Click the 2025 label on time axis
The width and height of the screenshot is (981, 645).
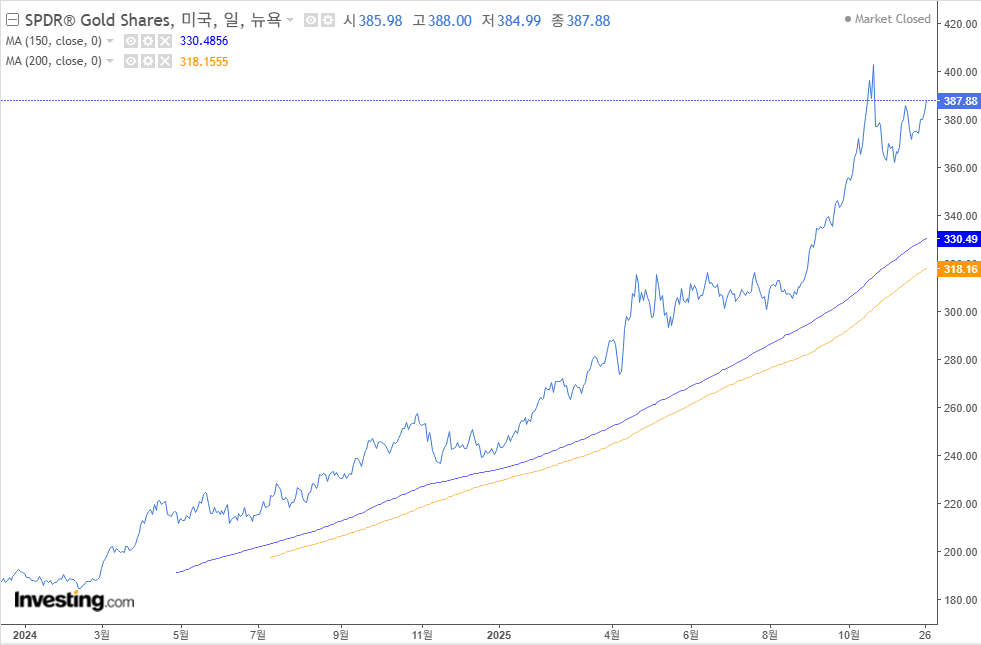(x=499, y=635)
